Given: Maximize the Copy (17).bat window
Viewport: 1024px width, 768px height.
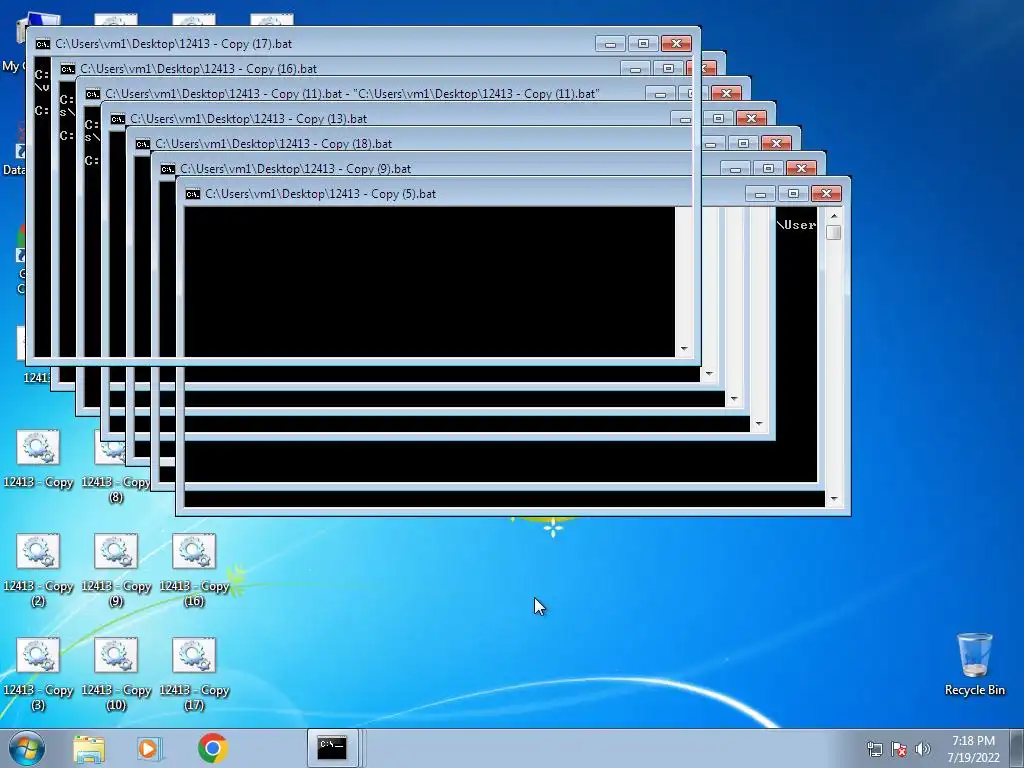Looking at the screenshot, I should click(643, 44).
